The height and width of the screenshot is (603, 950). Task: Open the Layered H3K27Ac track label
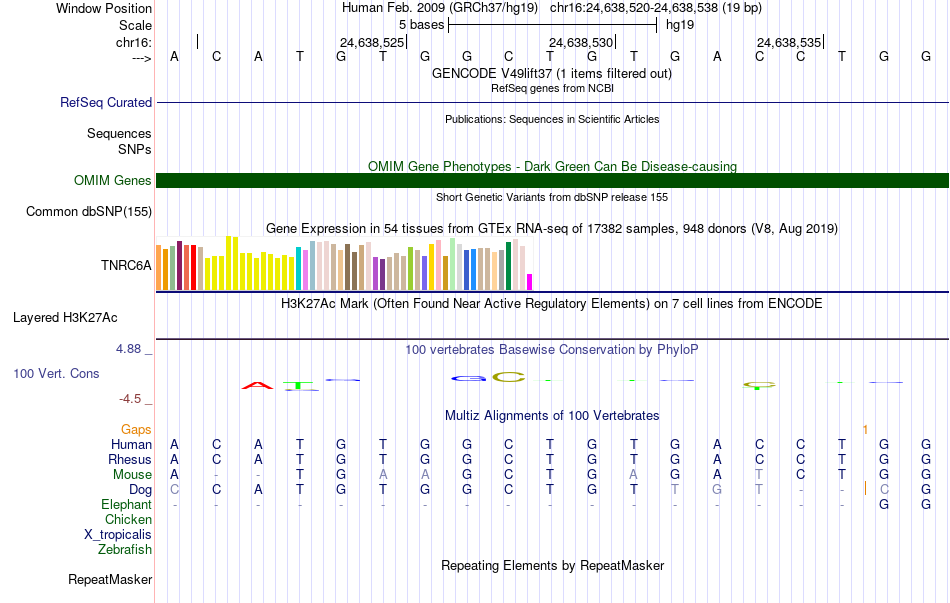coord(65,318)
